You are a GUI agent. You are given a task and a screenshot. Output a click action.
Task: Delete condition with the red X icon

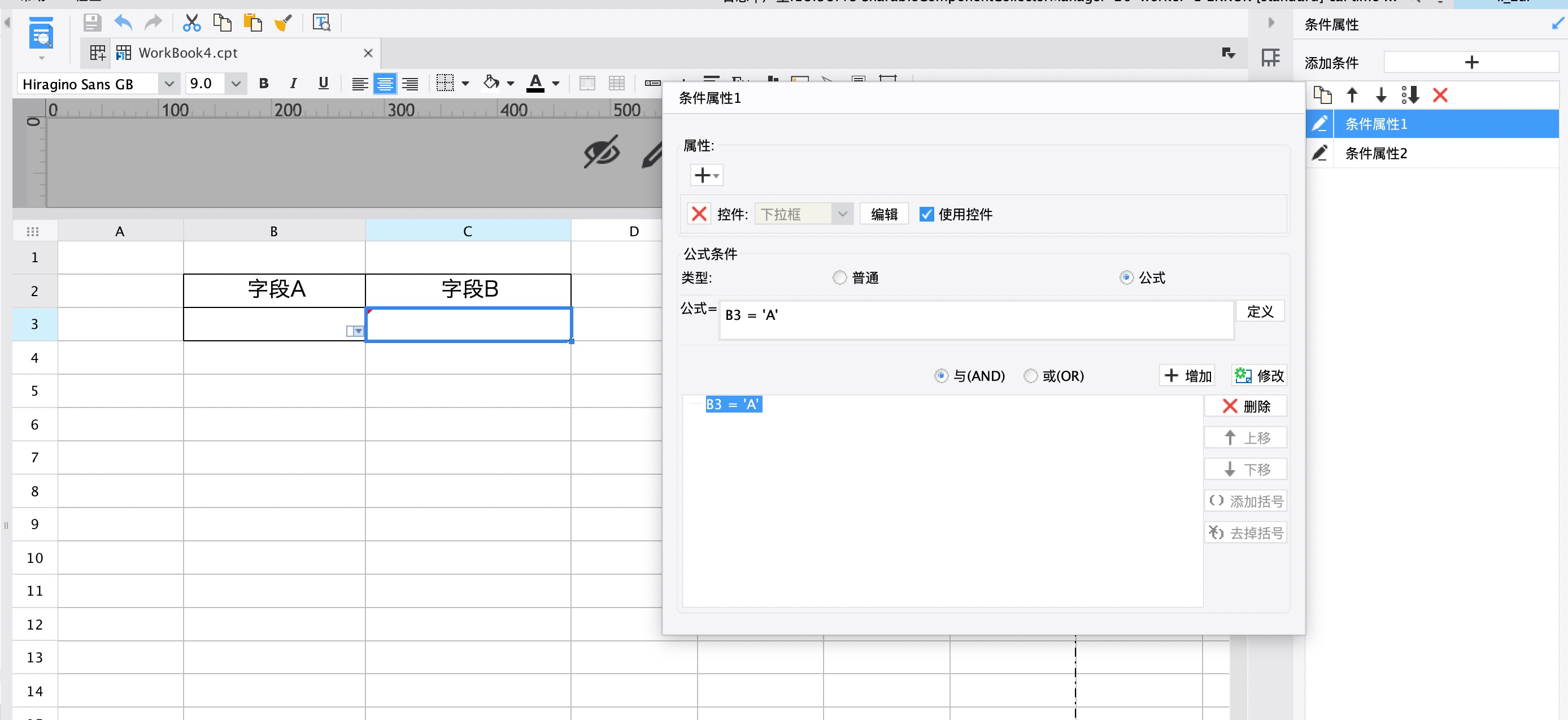click(x=1440, y=95)
